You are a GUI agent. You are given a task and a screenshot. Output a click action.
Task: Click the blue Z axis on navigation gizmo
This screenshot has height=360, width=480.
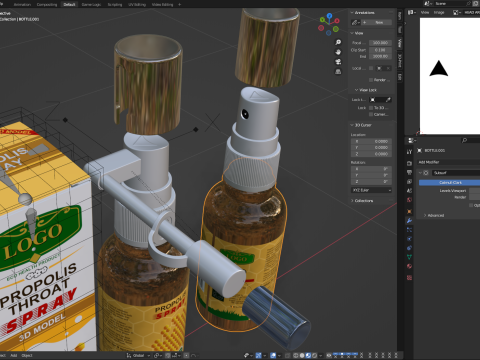(x=329, y=16)
